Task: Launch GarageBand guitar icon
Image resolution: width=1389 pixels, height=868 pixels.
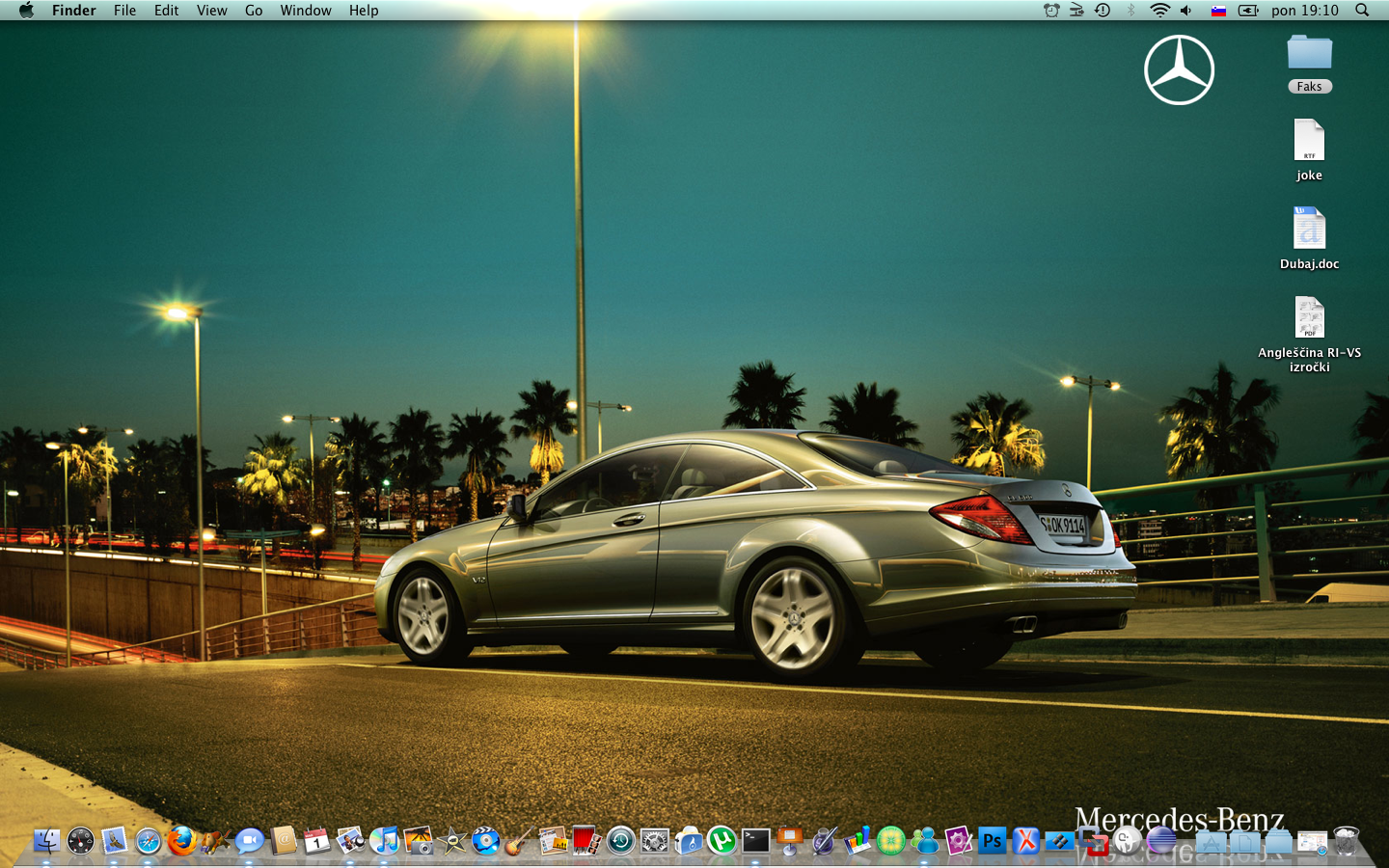Action: (519, 841)
